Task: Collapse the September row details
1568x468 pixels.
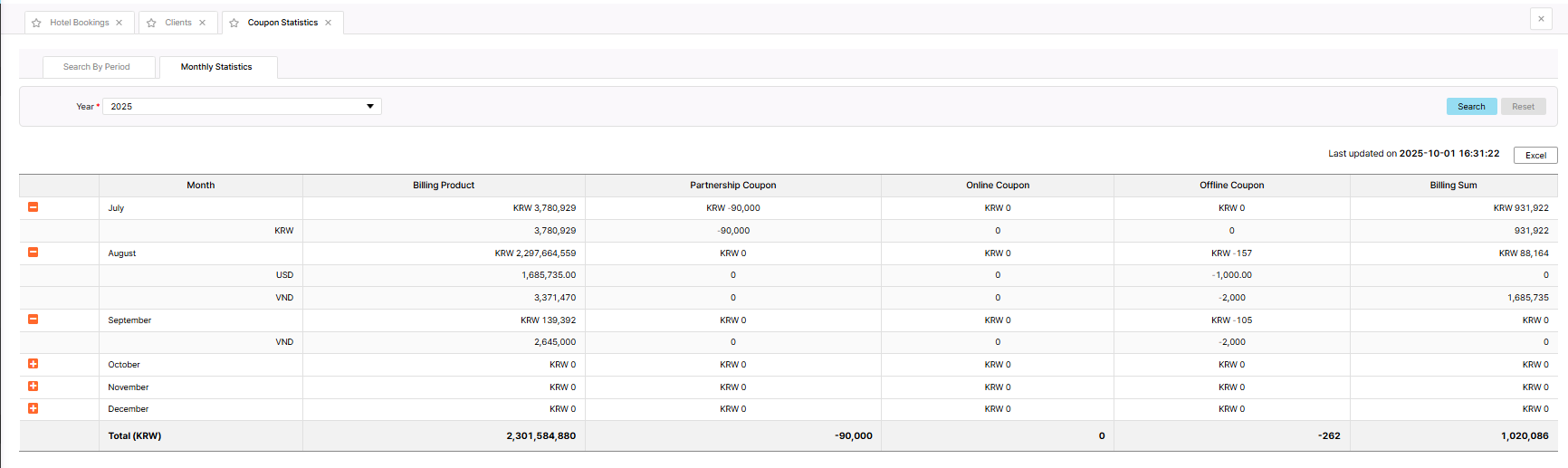Action: (x=33, y=320)
